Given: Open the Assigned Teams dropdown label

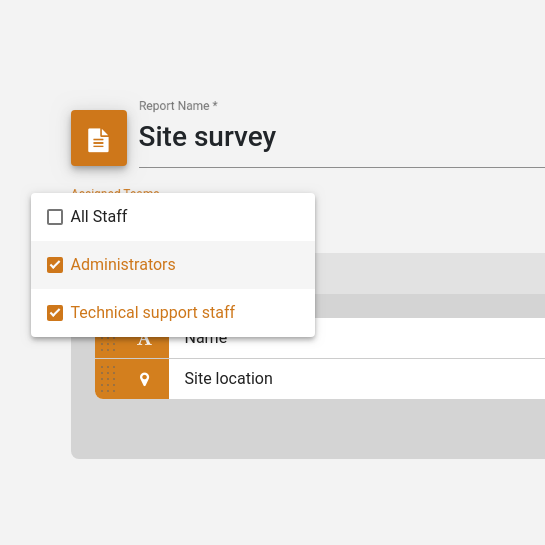Looking at the screenshot, I should click(115, 191).
